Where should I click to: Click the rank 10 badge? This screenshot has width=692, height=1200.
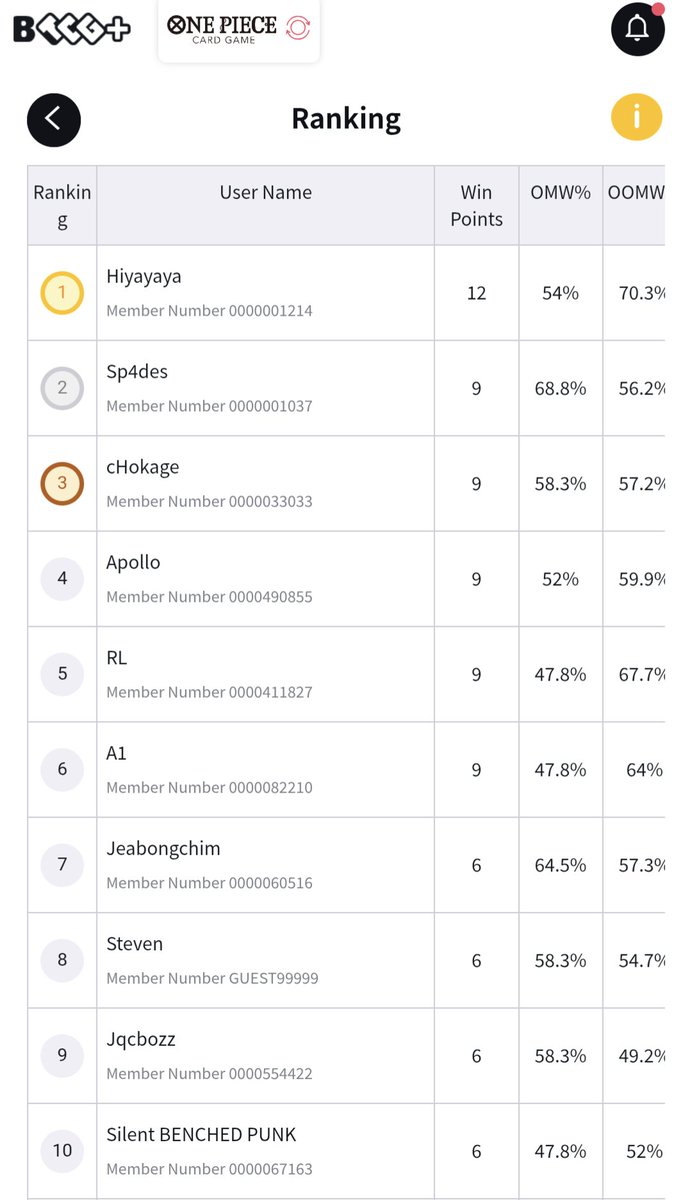(x=62, y=1151)
